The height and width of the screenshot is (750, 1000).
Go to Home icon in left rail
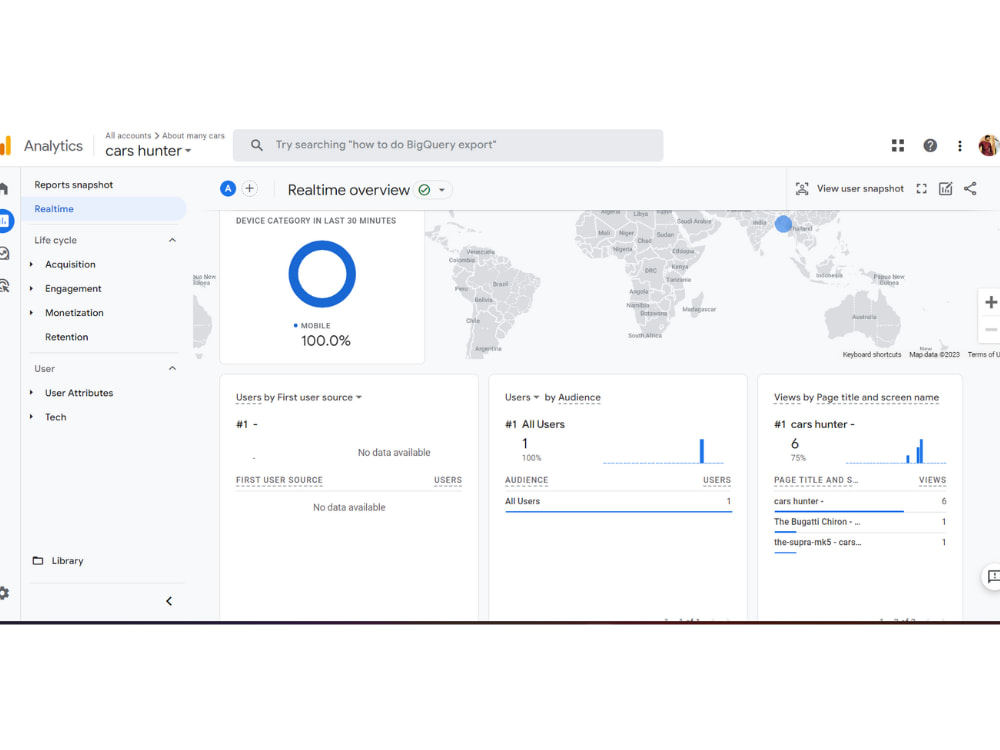[4, 188]
